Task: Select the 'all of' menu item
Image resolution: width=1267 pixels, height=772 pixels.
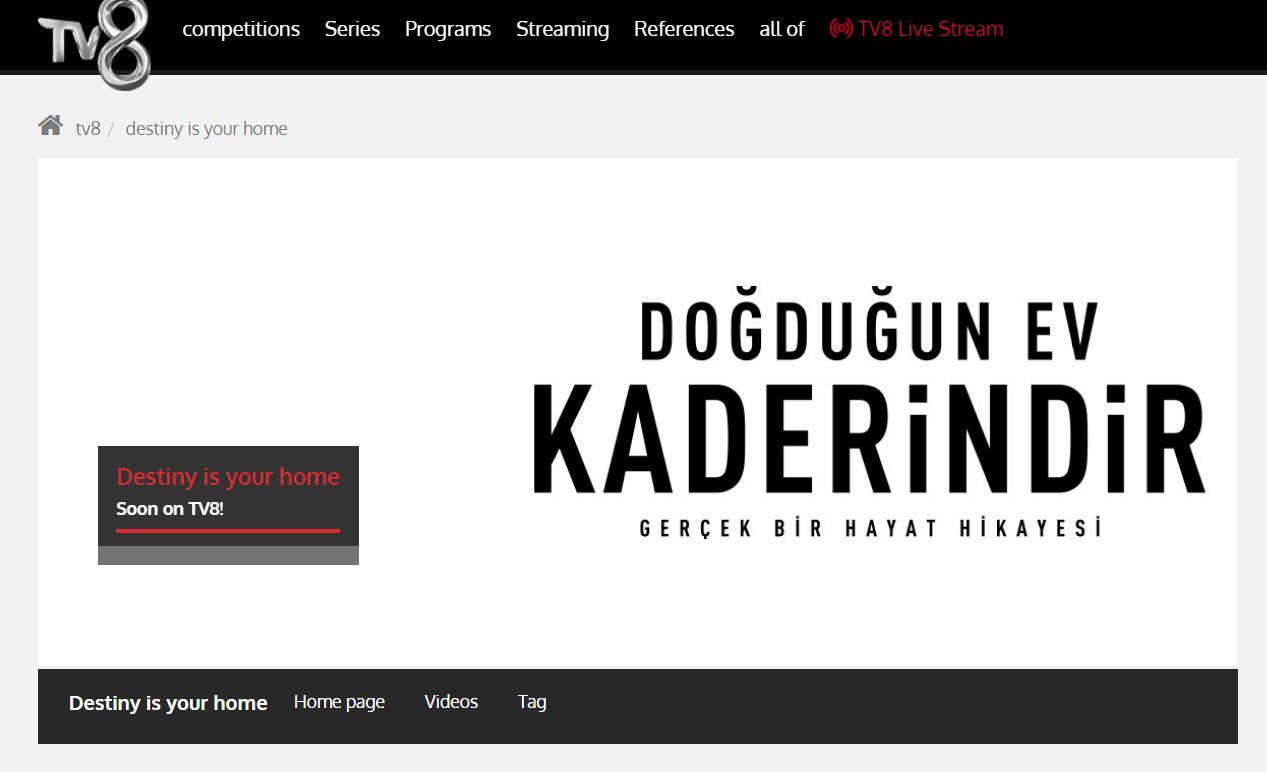Action: pos(781,29)
